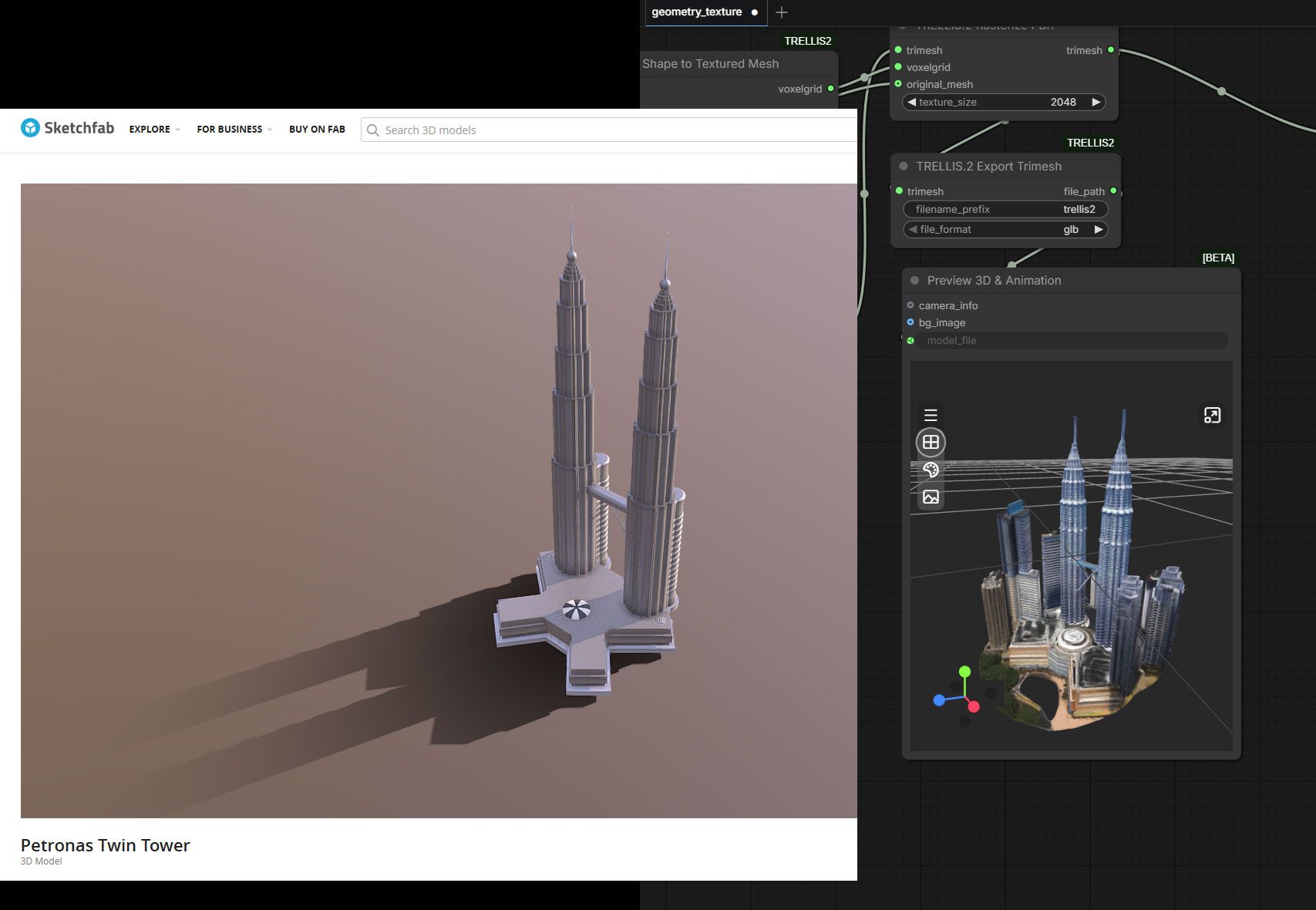Toggle the grid view icon in preview
The height and width of the screenshot is (910, 1316).
(x=931, y=443)
